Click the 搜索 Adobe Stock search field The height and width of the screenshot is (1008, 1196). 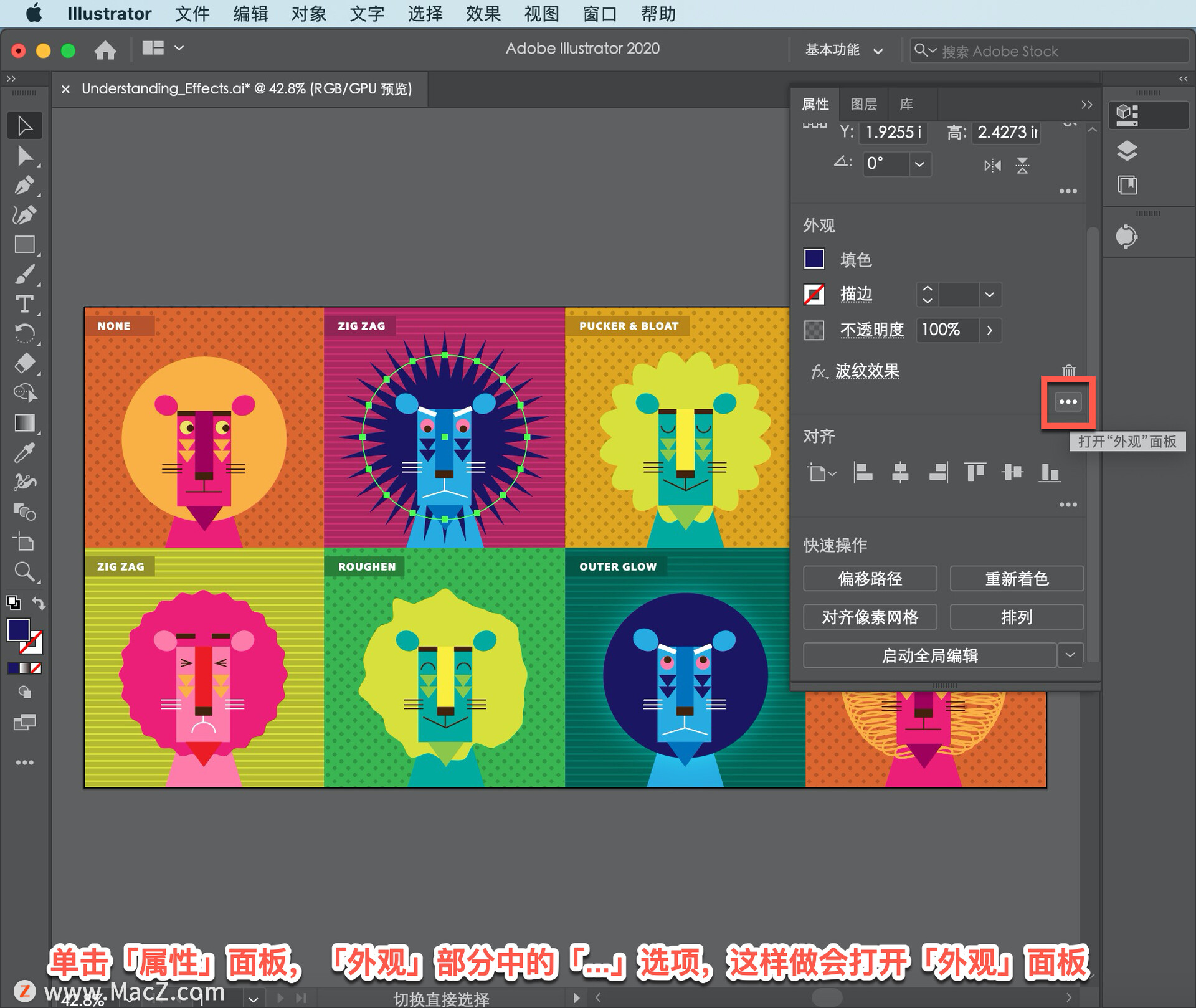pyautogui.click(x=1050, y=51)
